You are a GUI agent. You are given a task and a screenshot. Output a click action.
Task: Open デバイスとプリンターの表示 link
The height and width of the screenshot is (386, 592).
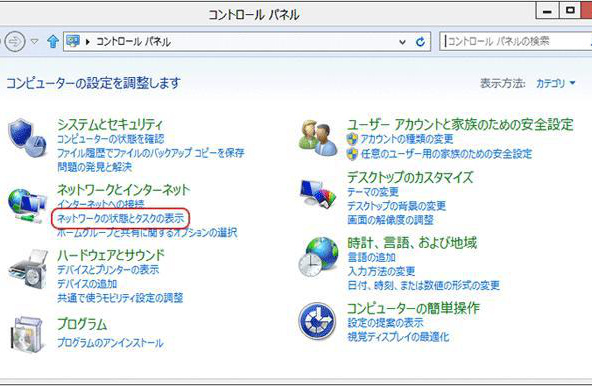tap(108, 270)
